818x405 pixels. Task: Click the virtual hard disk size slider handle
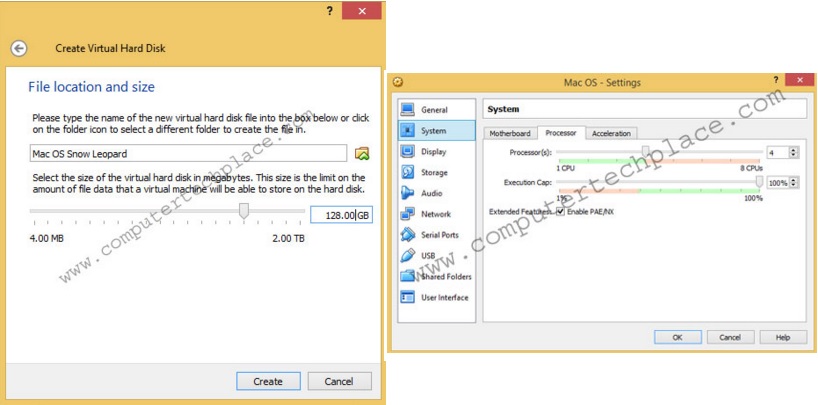coord(243,211)
